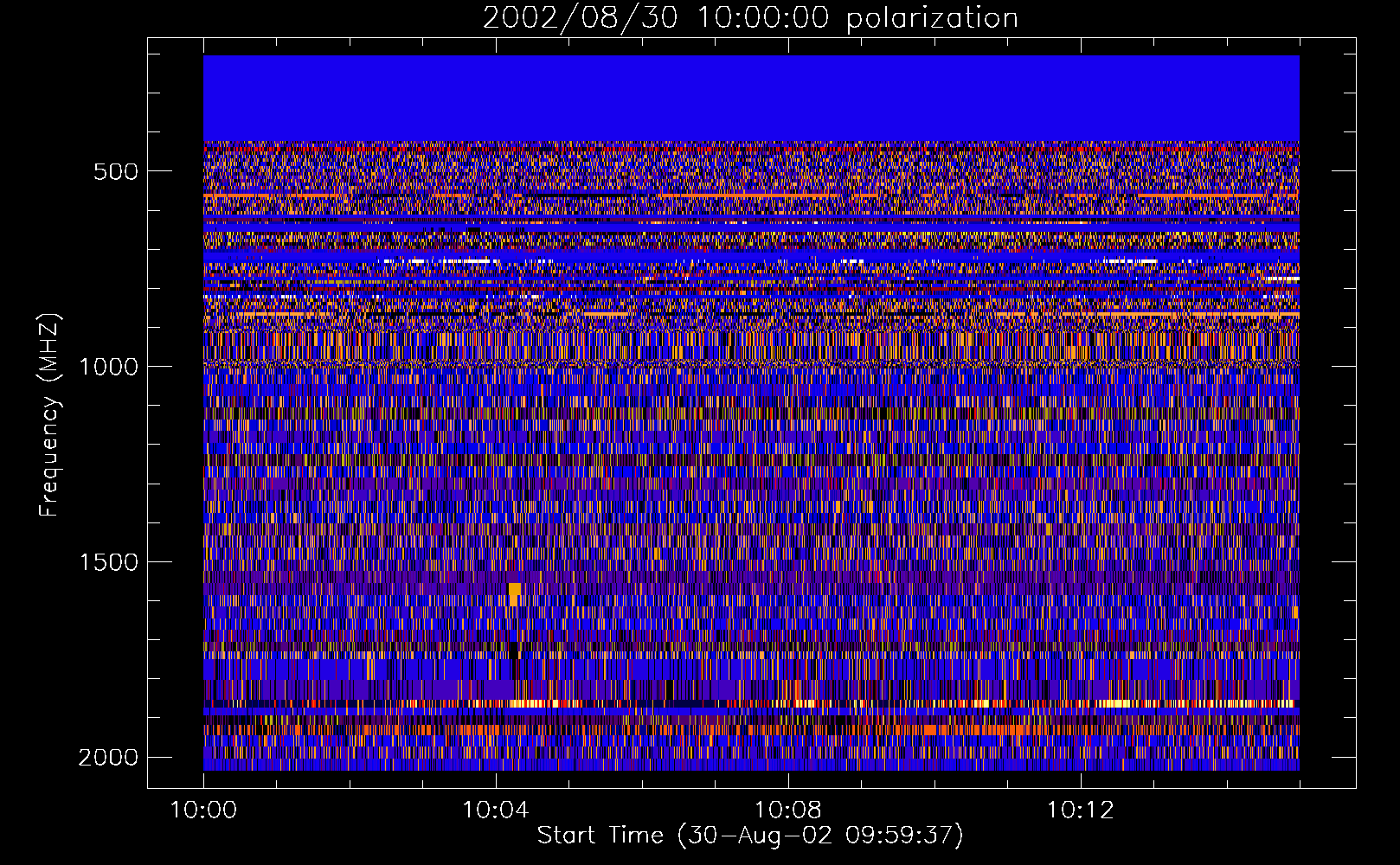Select the 'Frequency (MHZ)' axis label

tap(49, 415)
